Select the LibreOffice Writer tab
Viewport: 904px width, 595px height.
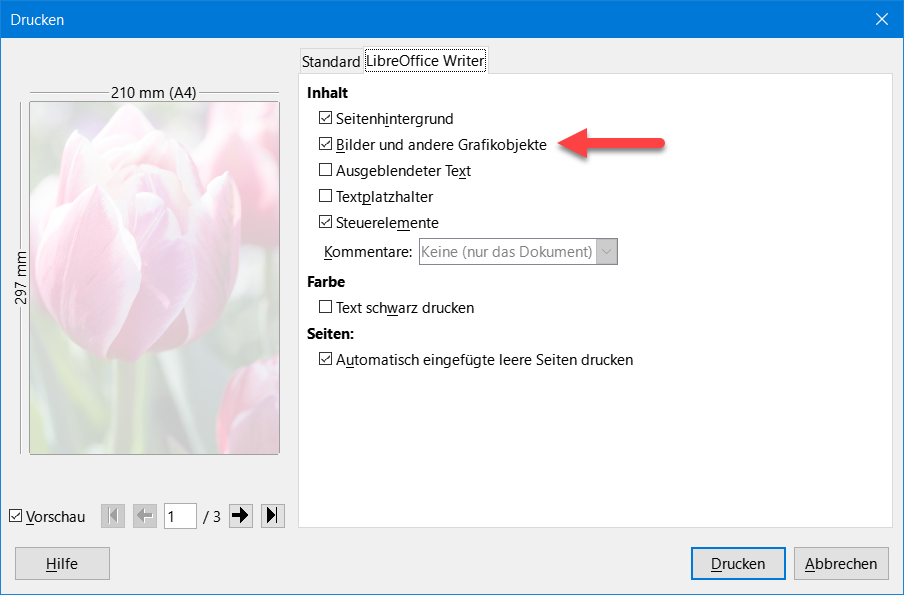[425, 61]
